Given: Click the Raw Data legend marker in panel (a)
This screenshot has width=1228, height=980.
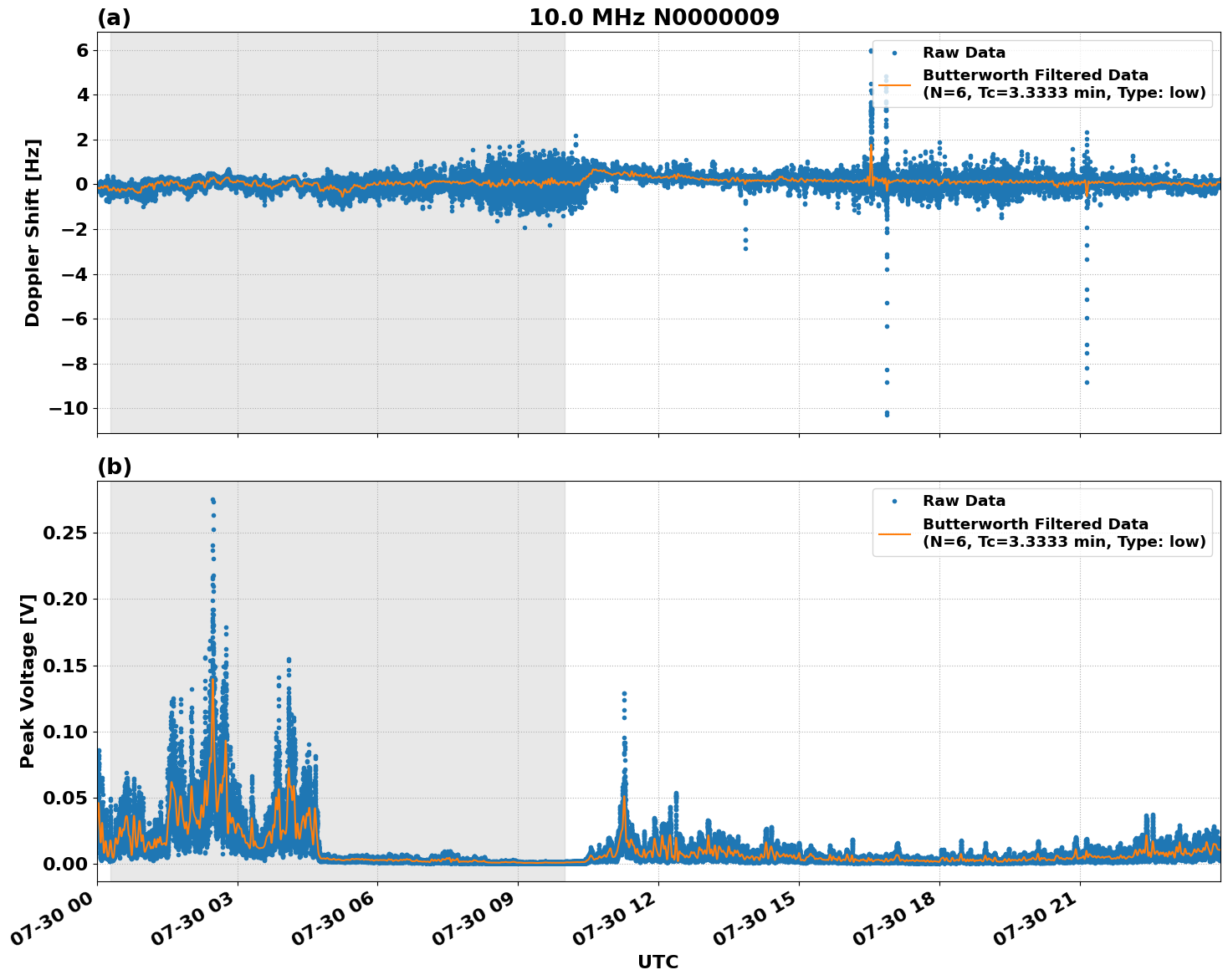Looking at the screenshot, I should pos(894,51).
